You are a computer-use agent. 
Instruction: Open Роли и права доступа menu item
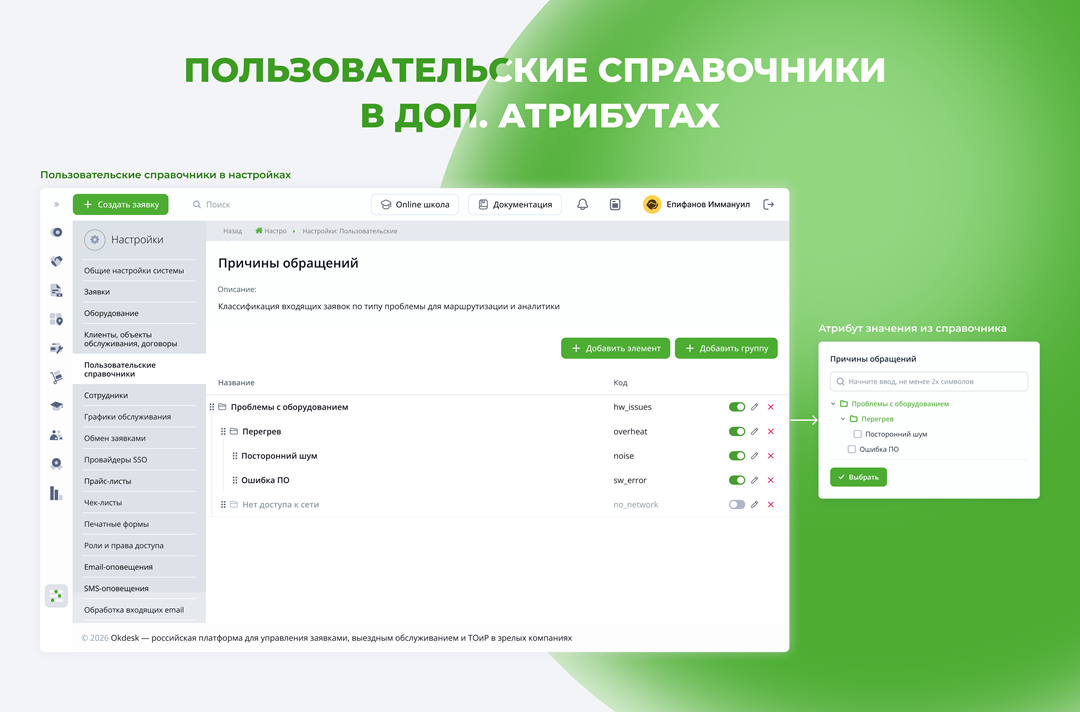(x=124, y=546)
